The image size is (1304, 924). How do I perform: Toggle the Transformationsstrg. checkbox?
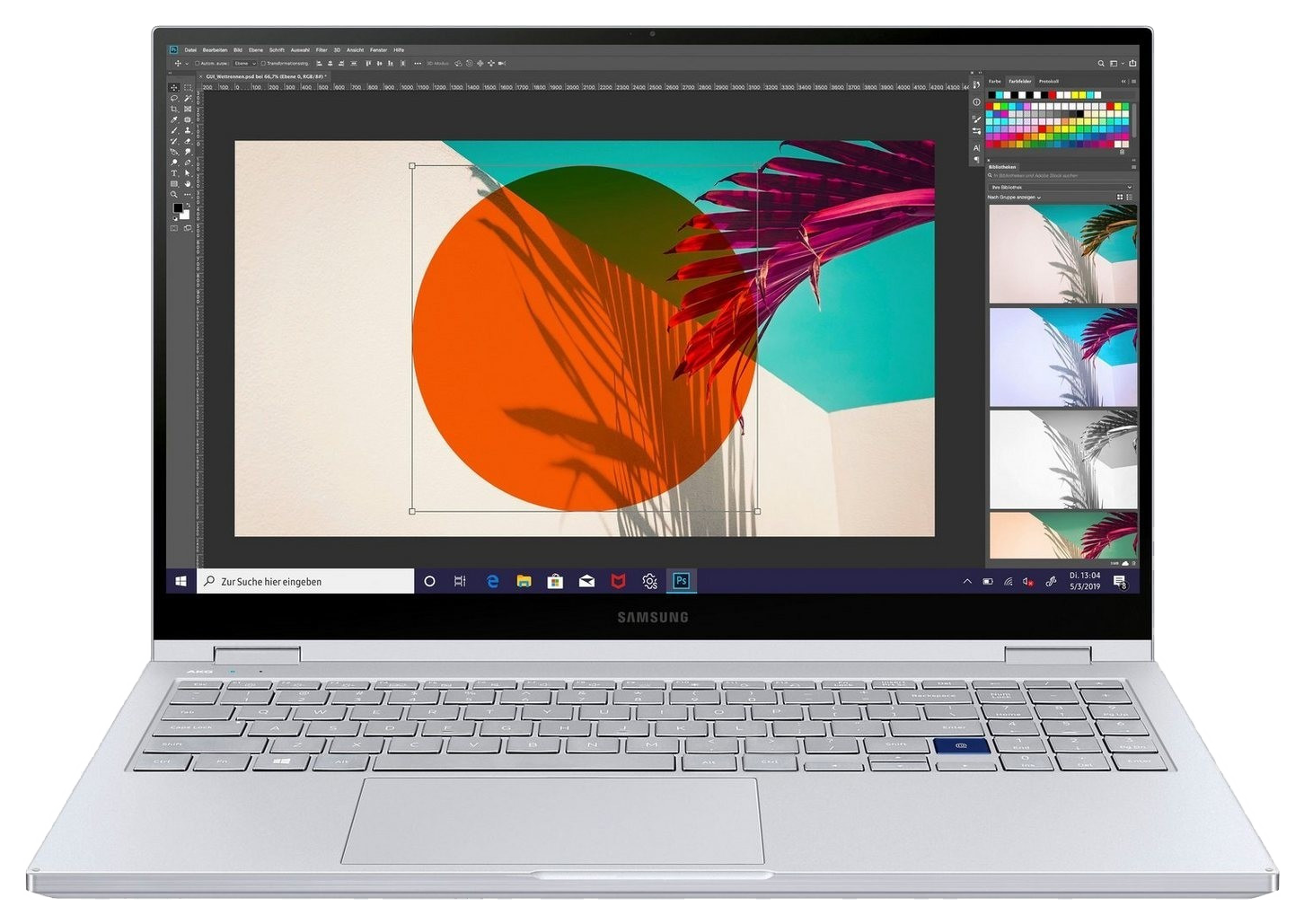pyautogui.click(x=263, y=63)
